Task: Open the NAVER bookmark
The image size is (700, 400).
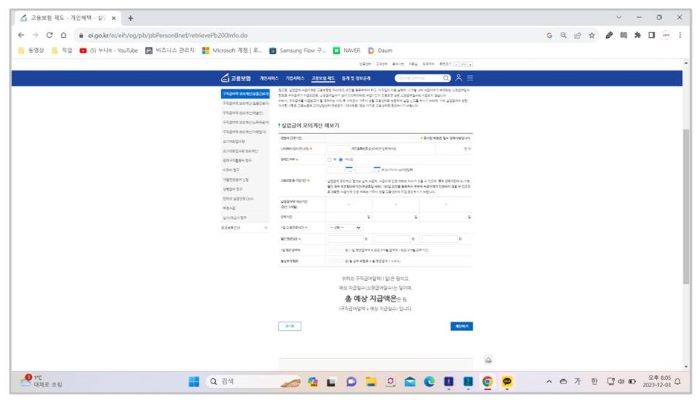Action: pos(346,50)
